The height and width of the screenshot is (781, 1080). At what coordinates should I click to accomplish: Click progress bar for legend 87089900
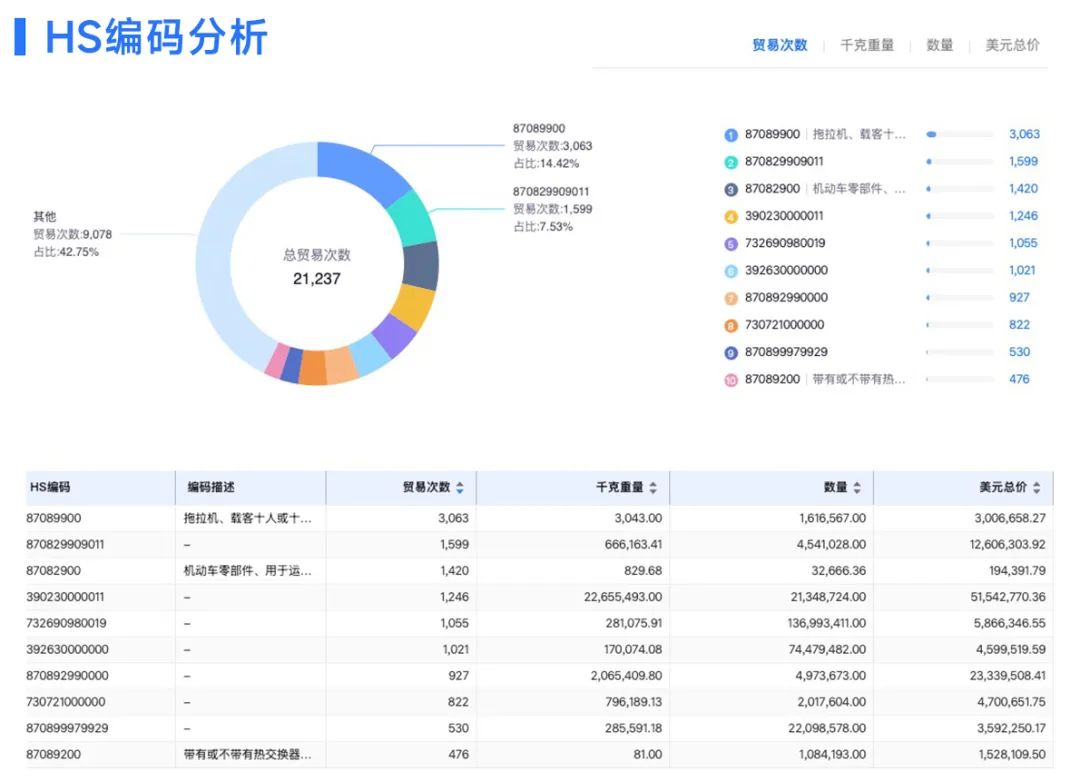coord(960,134)
